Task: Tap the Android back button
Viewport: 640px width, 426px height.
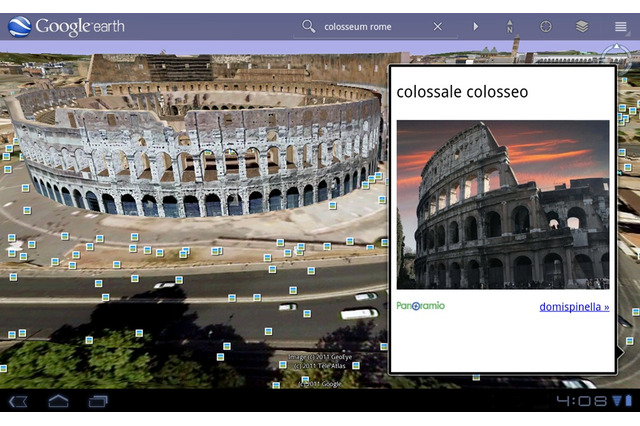Action: tap(18, 402)
